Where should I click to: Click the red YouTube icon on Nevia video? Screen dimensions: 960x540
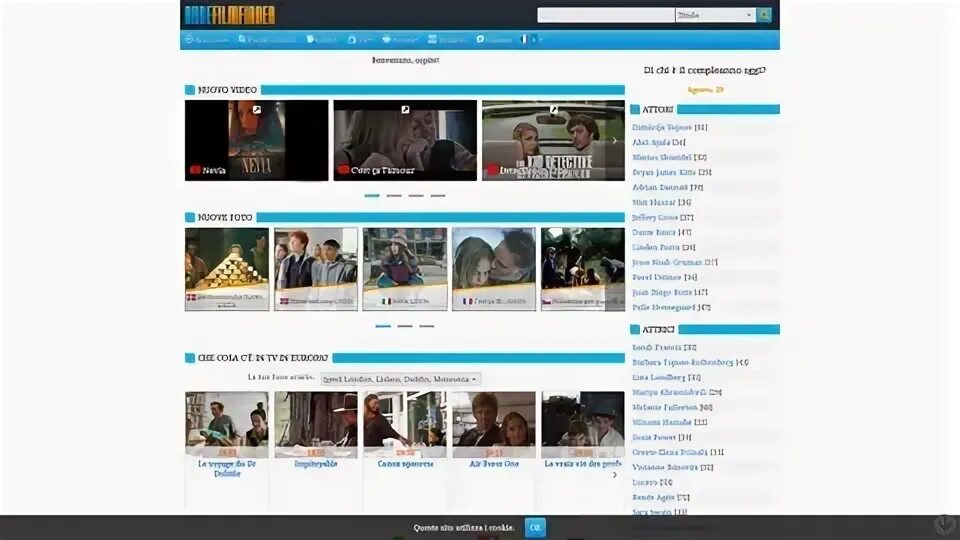click(195, 170)
